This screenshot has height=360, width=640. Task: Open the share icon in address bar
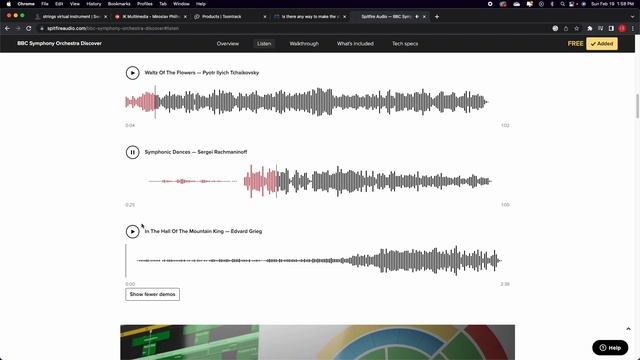click(x=566, y=28)
